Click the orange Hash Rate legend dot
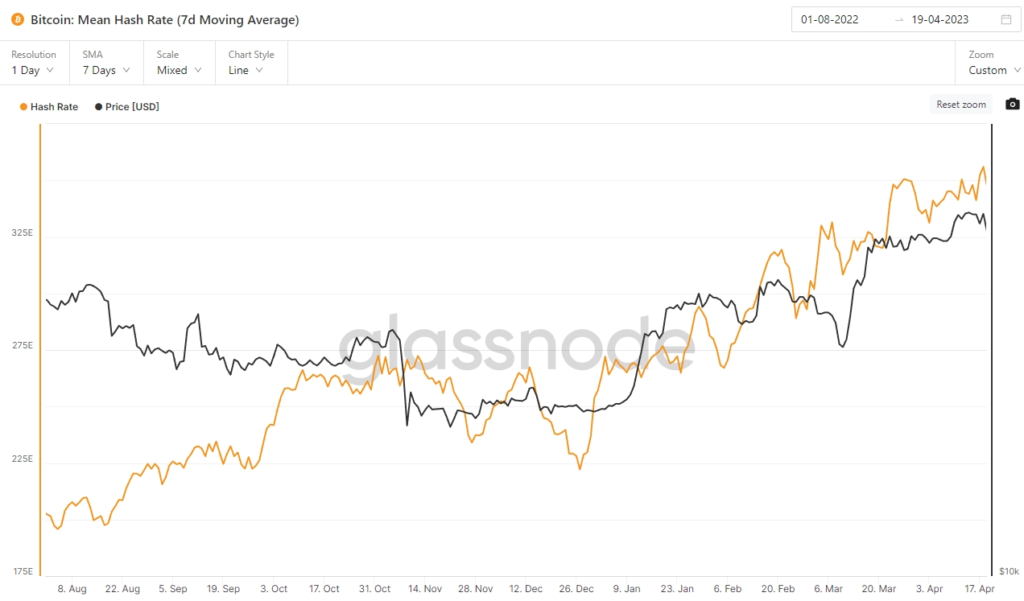This screenshot has height=601, width=1024. pyautogui.click(x=24, y=106)
